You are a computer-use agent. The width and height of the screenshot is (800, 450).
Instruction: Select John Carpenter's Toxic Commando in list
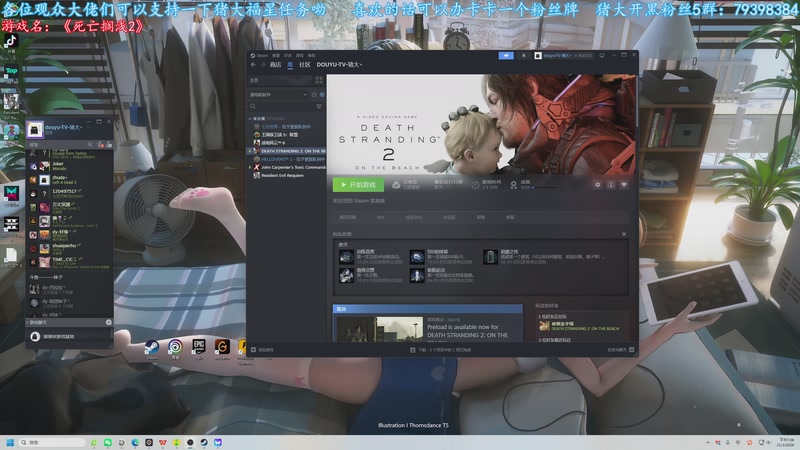[x=287, y=167]
